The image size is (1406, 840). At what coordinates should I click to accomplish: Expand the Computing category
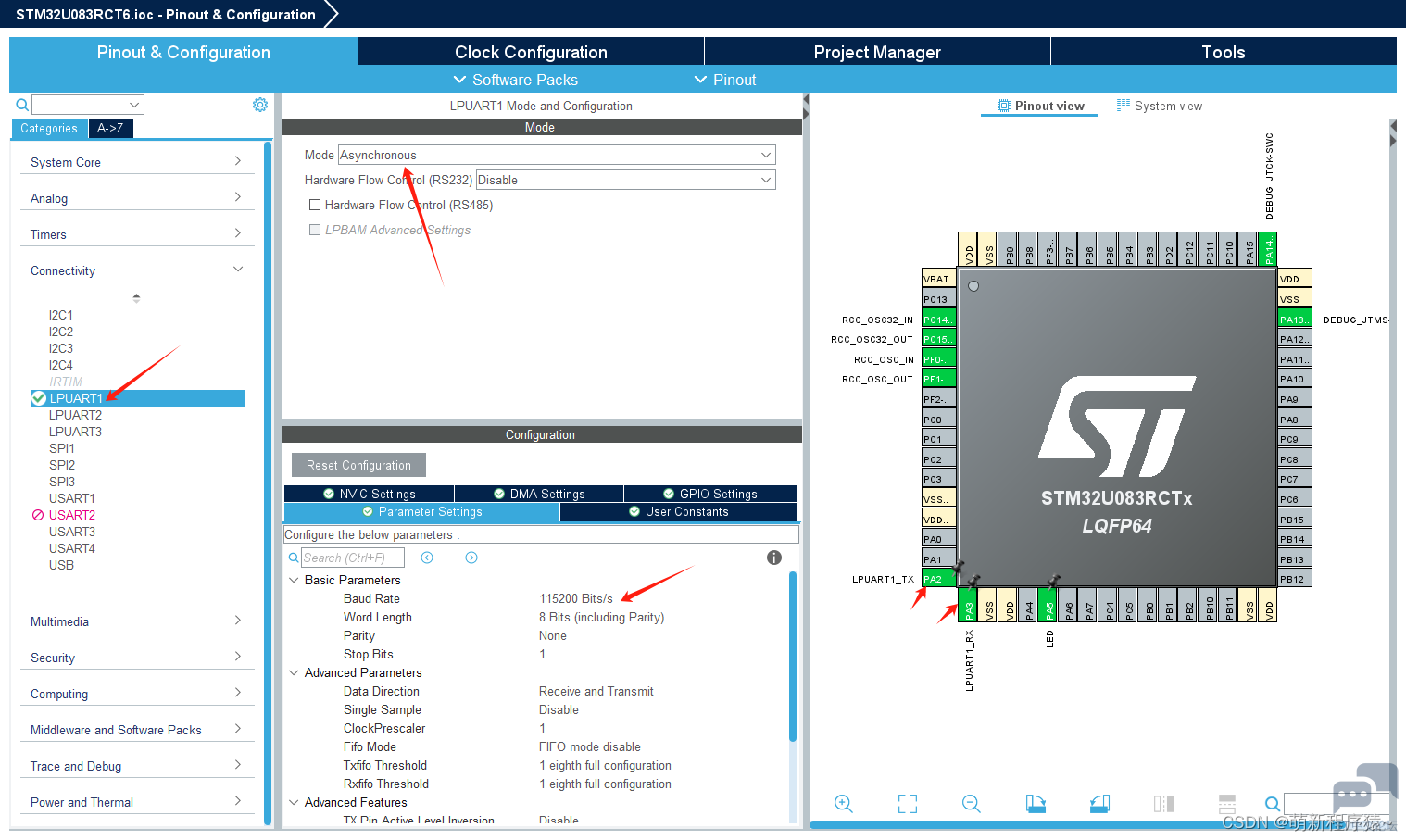(137, 694)
